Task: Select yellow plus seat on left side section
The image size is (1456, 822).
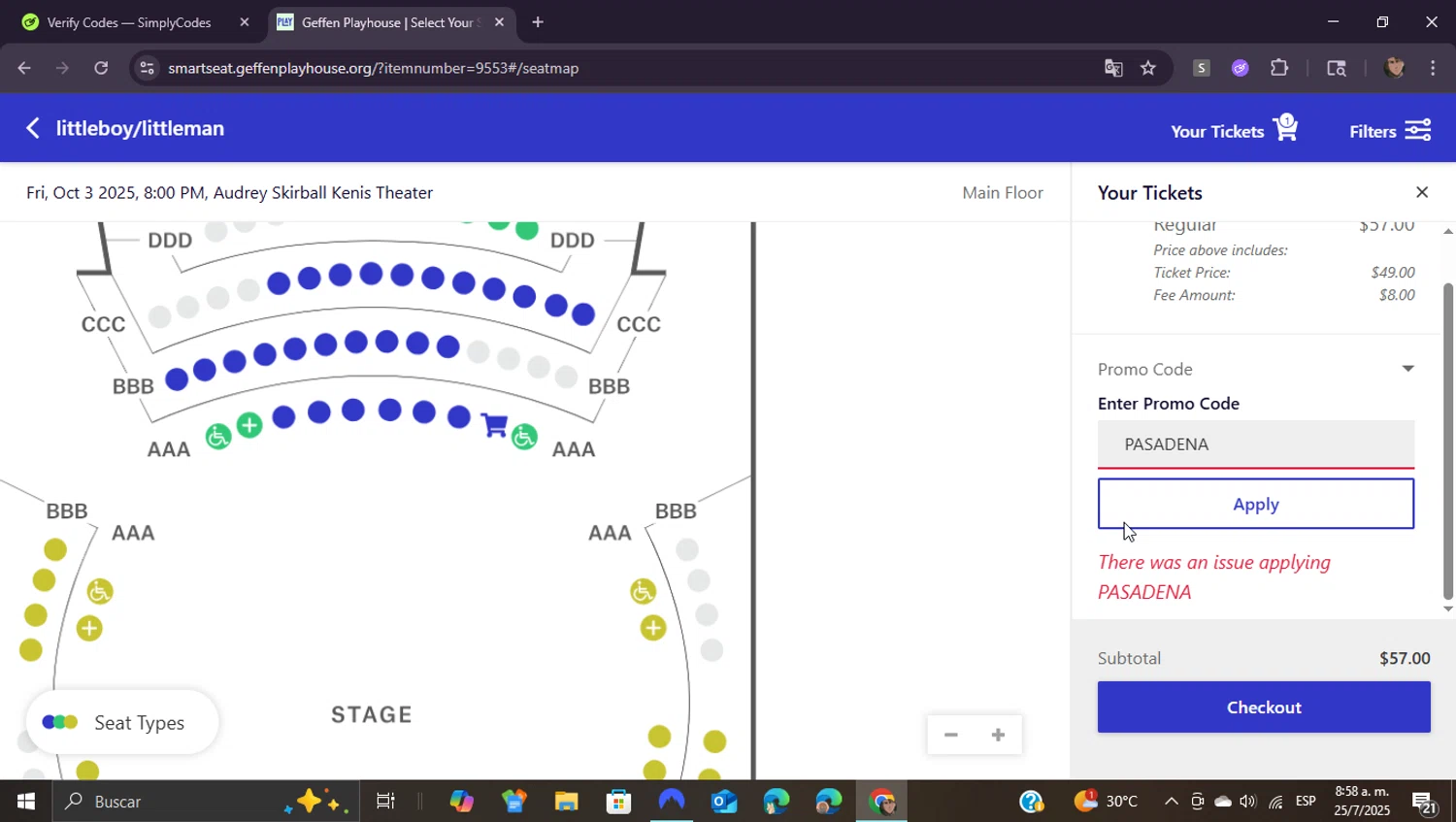Action: pyautogui.click(x=89, y=629)
